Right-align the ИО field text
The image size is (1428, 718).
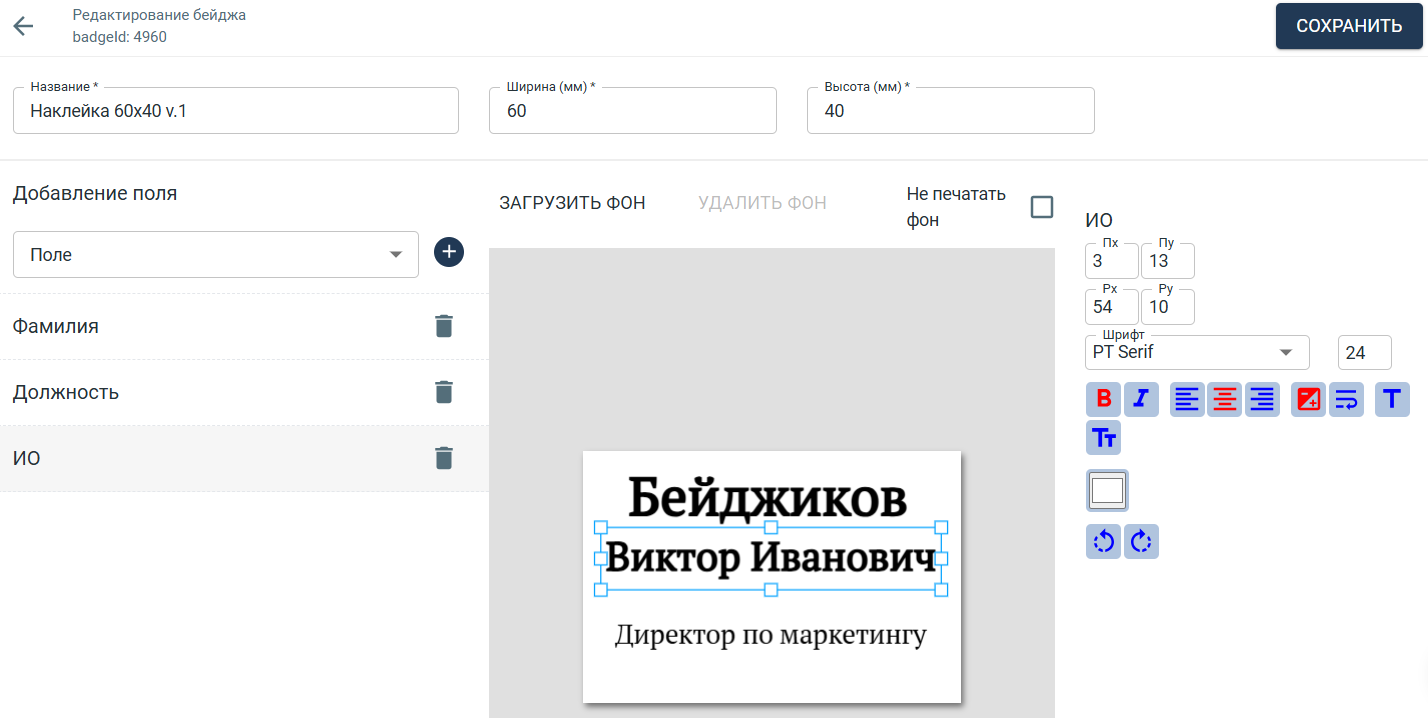pos(1262,399)
